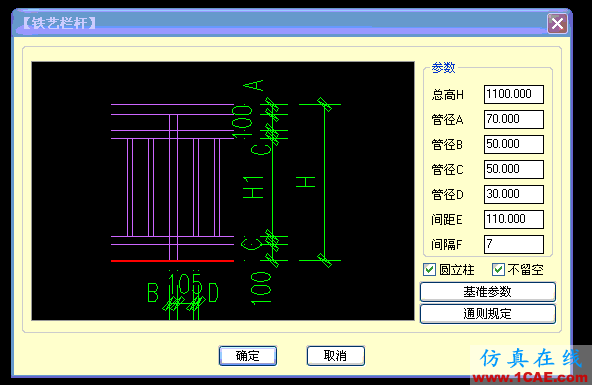Click into the 管径B input box
Screen dimensions: 592x385
coord(514,144)
